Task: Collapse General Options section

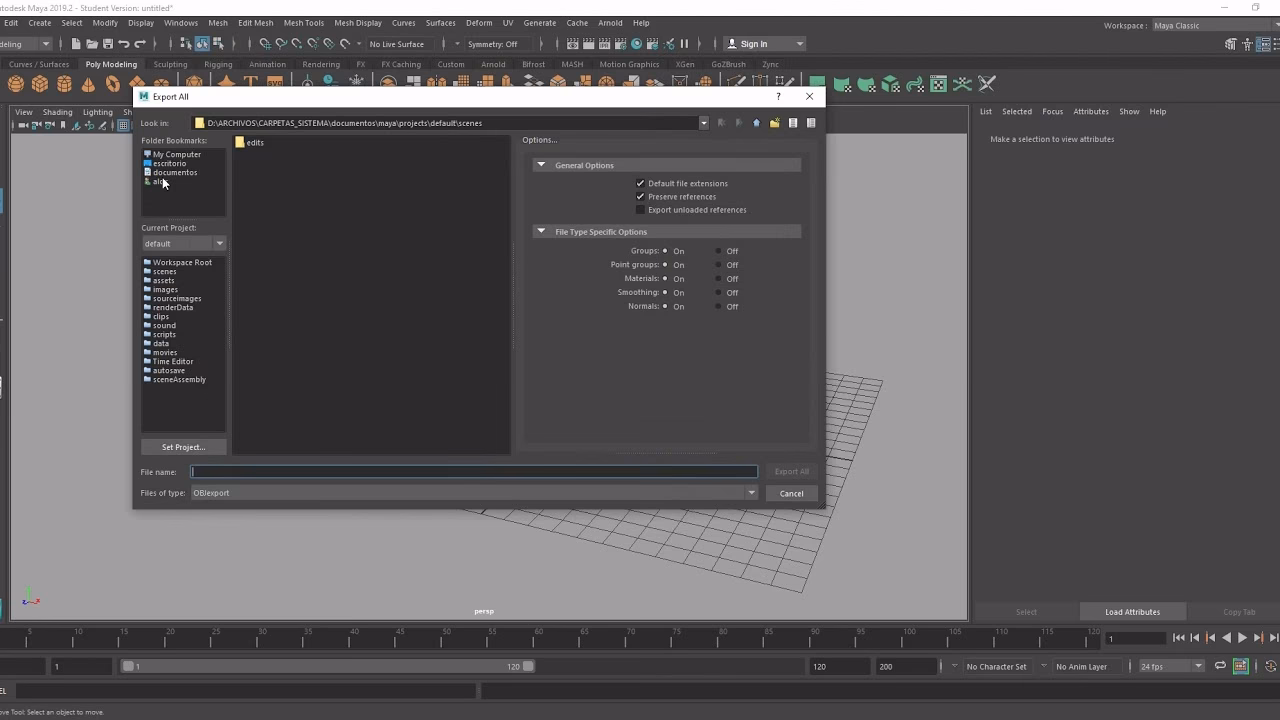Action: click(x=541, y=165)
